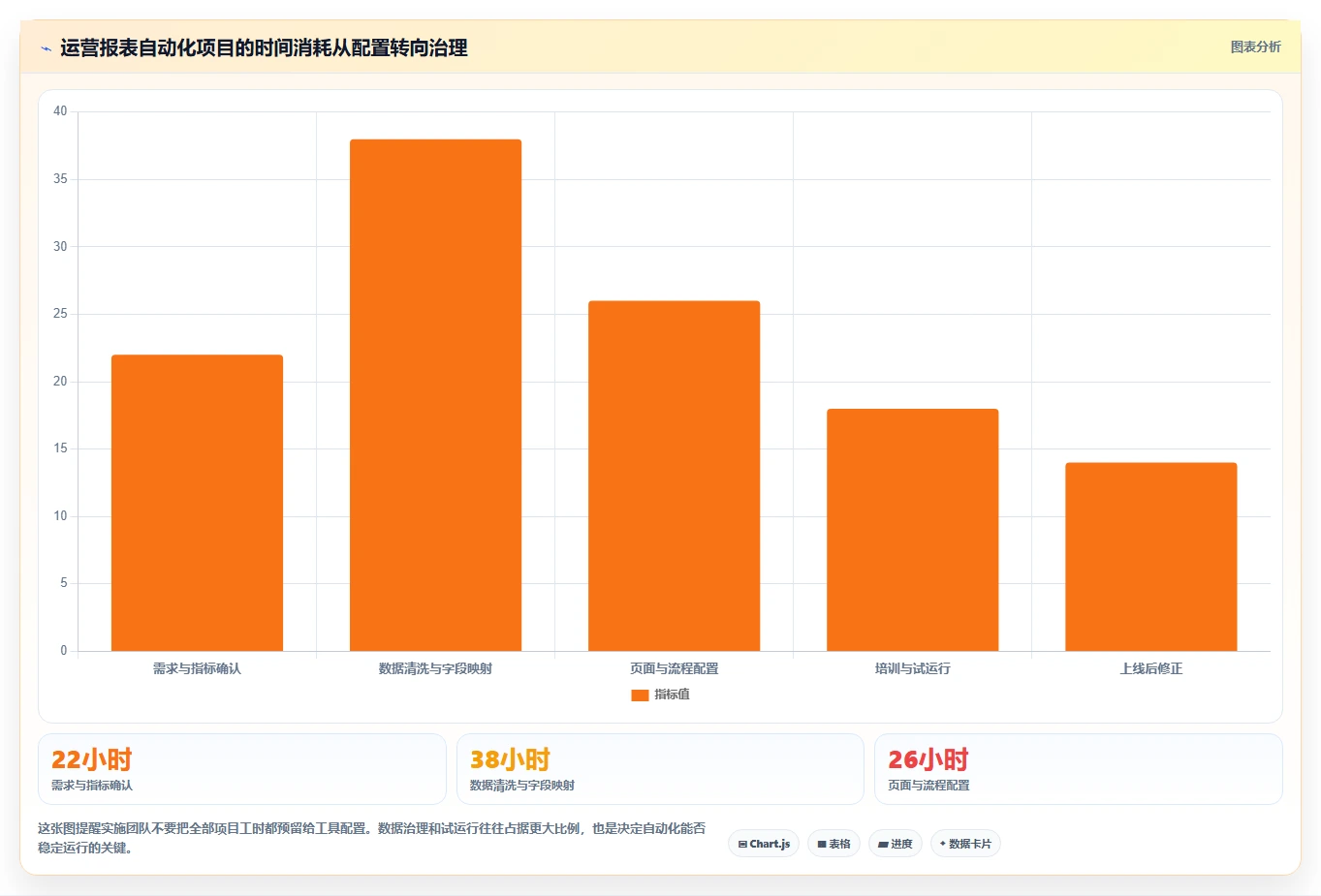
Task: Click the Chart.js tag chip
Action: [x=764, y=844]
